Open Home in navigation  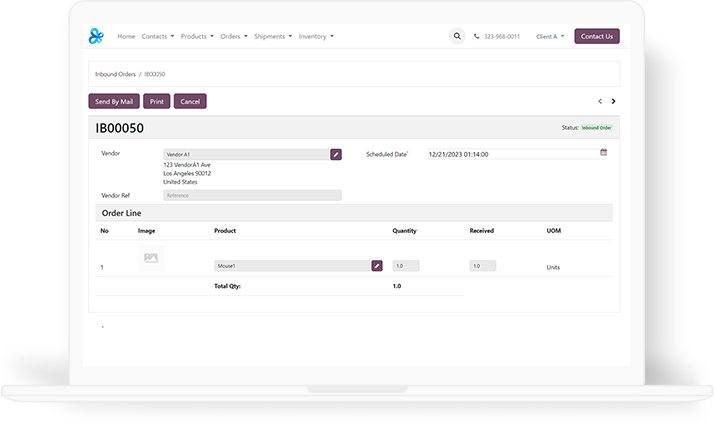[126, 36]
